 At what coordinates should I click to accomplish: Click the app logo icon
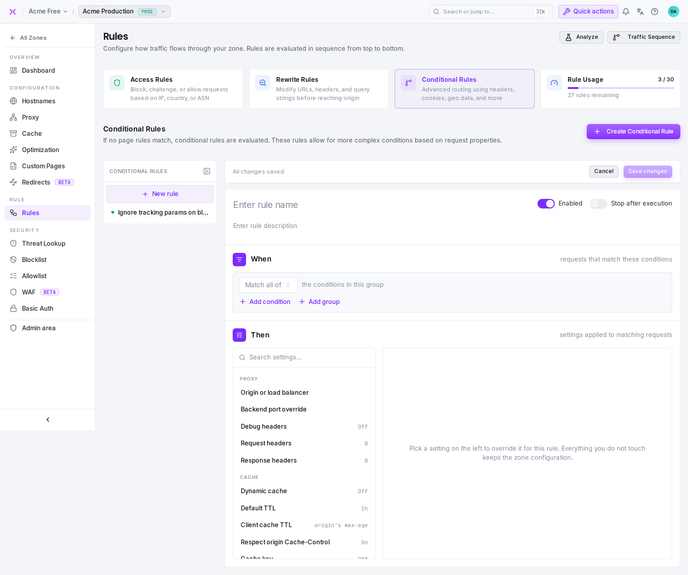click(x=13, y=12)
